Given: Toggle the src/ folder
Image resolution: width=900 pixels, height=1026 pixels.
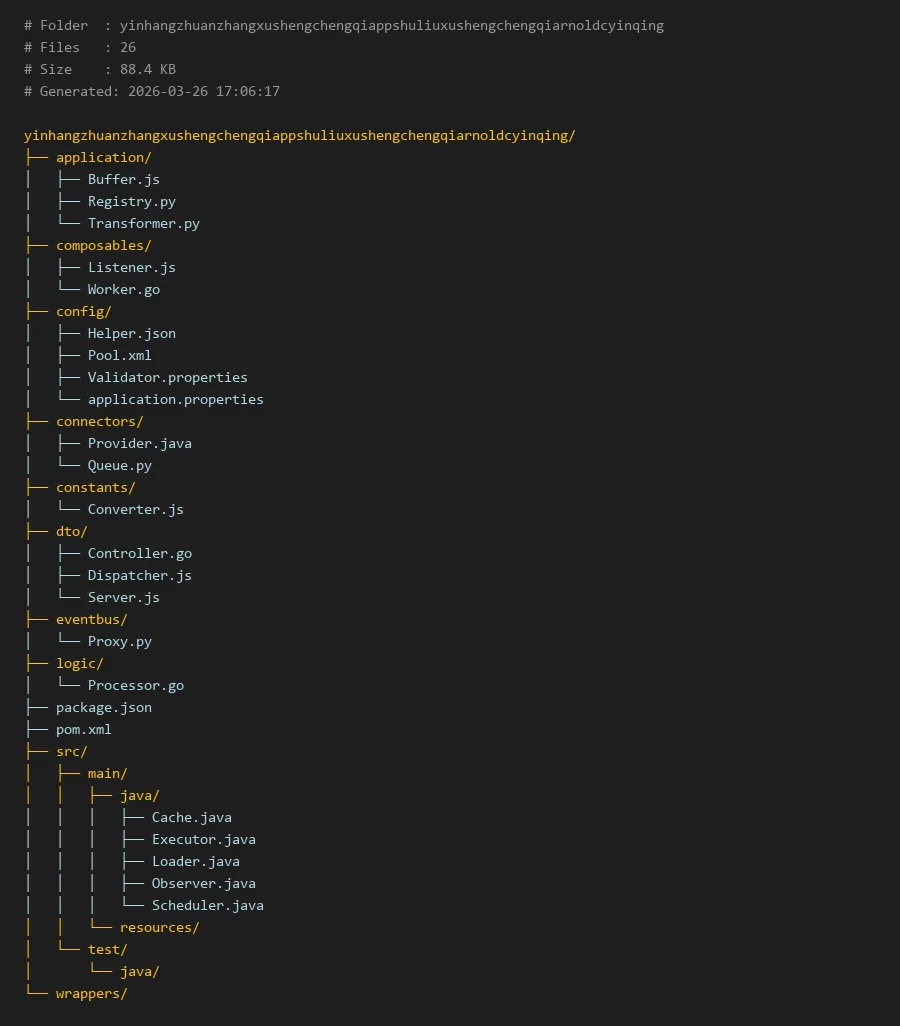Looking at the screenshot, I should coord(71,751).
